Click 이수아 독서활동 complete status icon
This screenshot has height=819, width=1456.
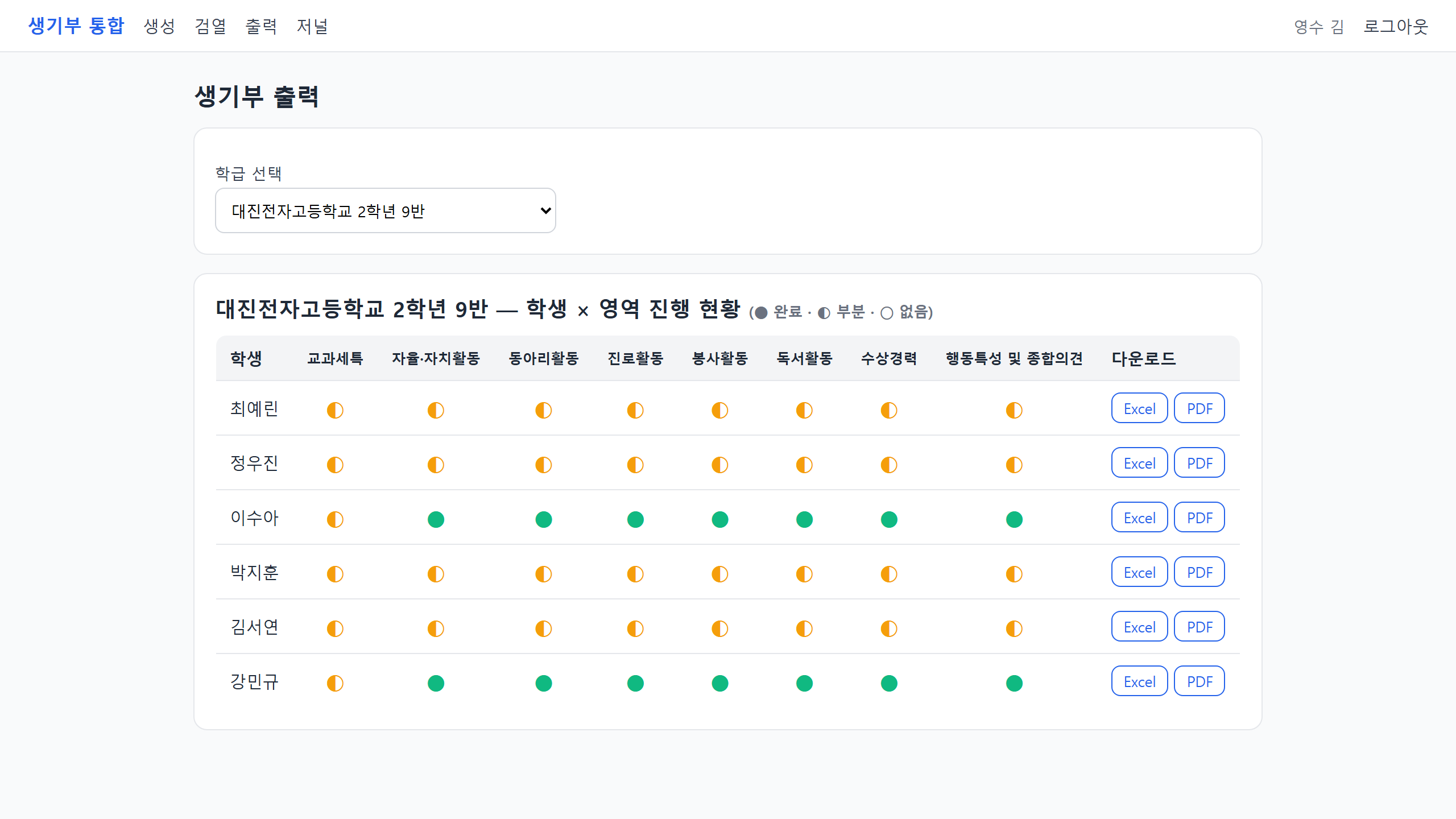804,519
